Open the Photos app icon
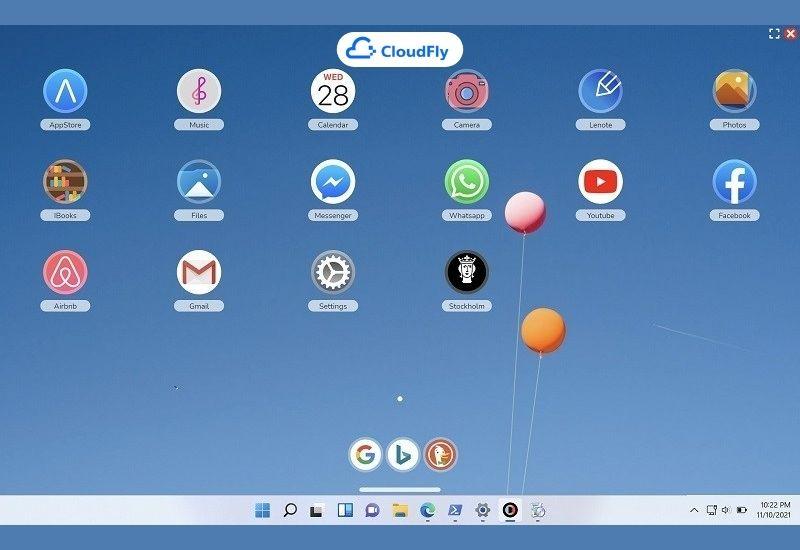The height and width of the screenshot is (550, 800). tap(734, 91)
